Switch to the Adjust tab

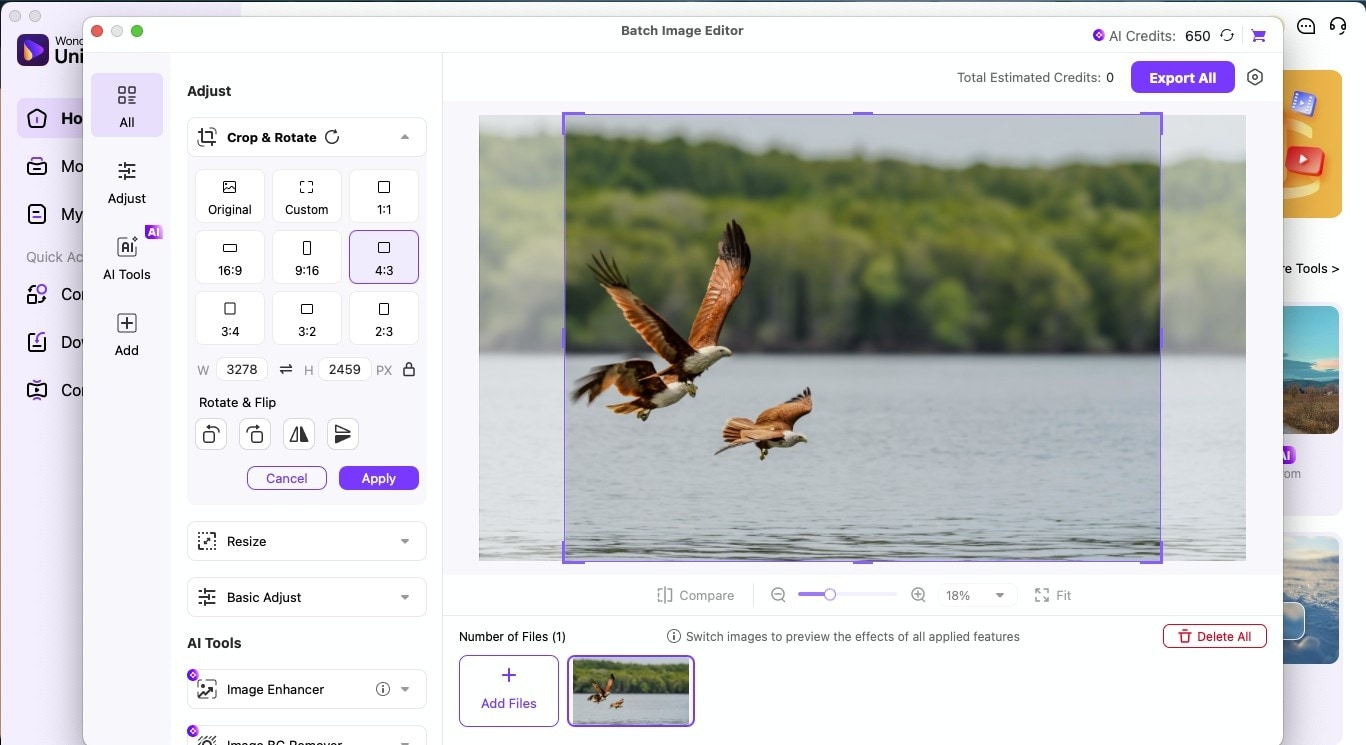coord(127,182)
